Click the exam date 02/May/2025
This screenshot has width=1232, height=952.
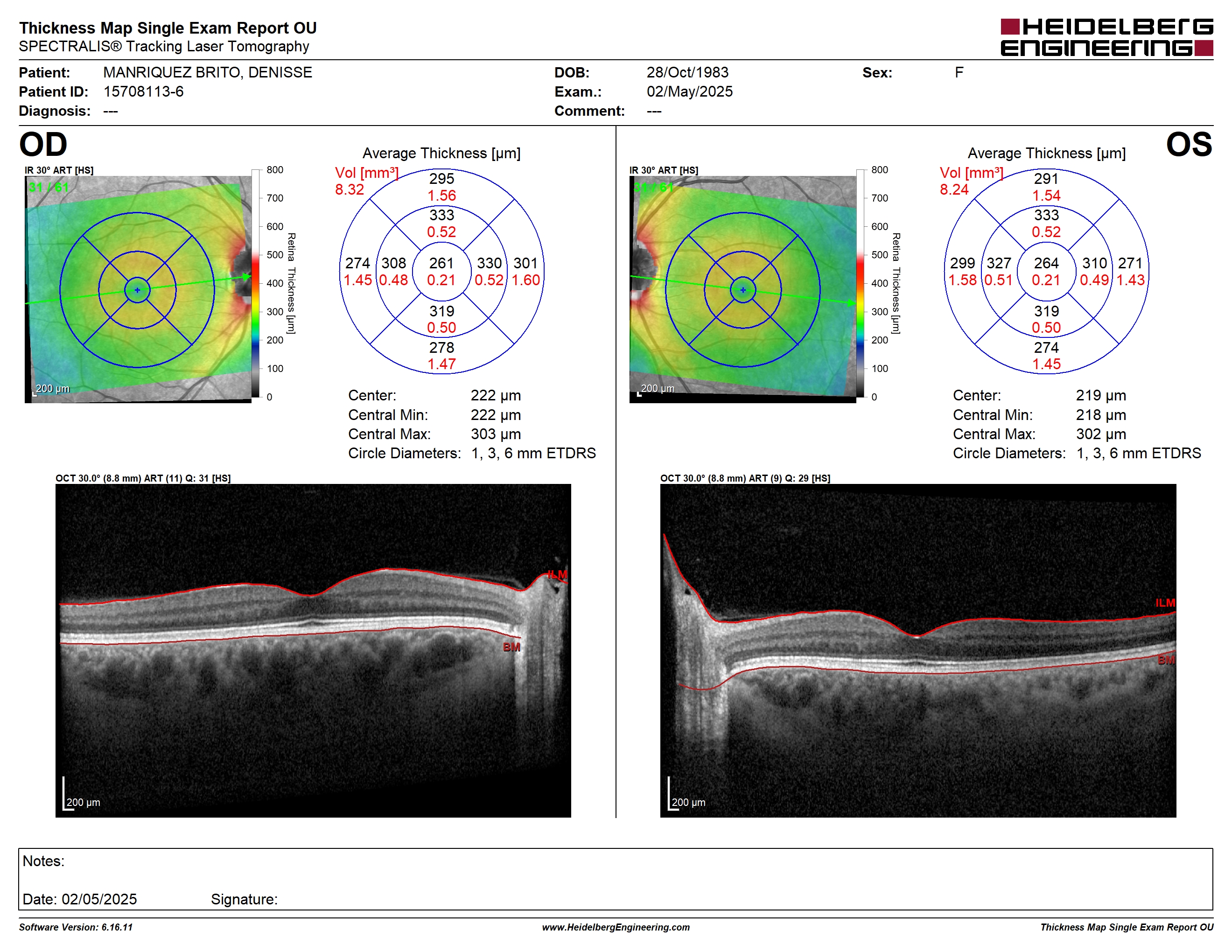coord(689,91)
